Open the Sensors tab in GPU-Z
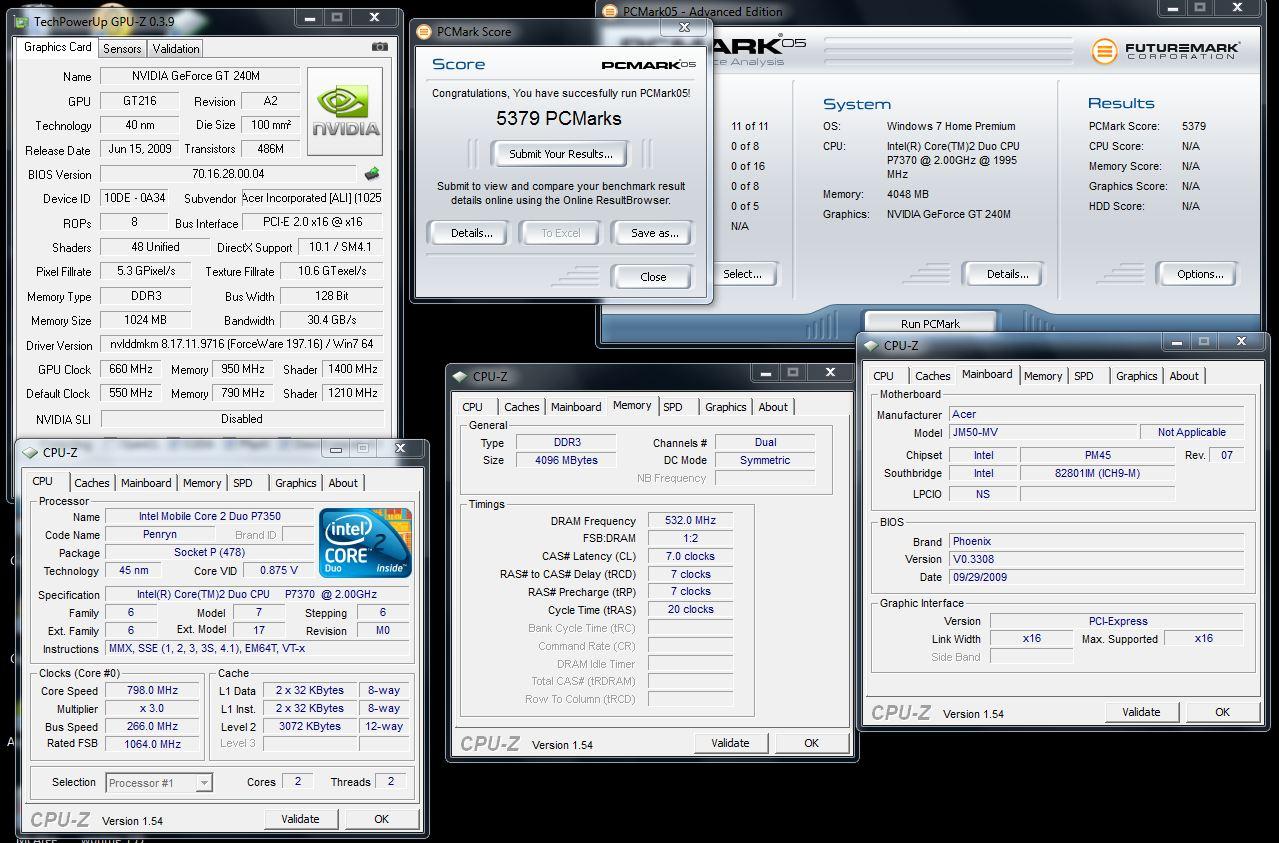 pos(122,48)
